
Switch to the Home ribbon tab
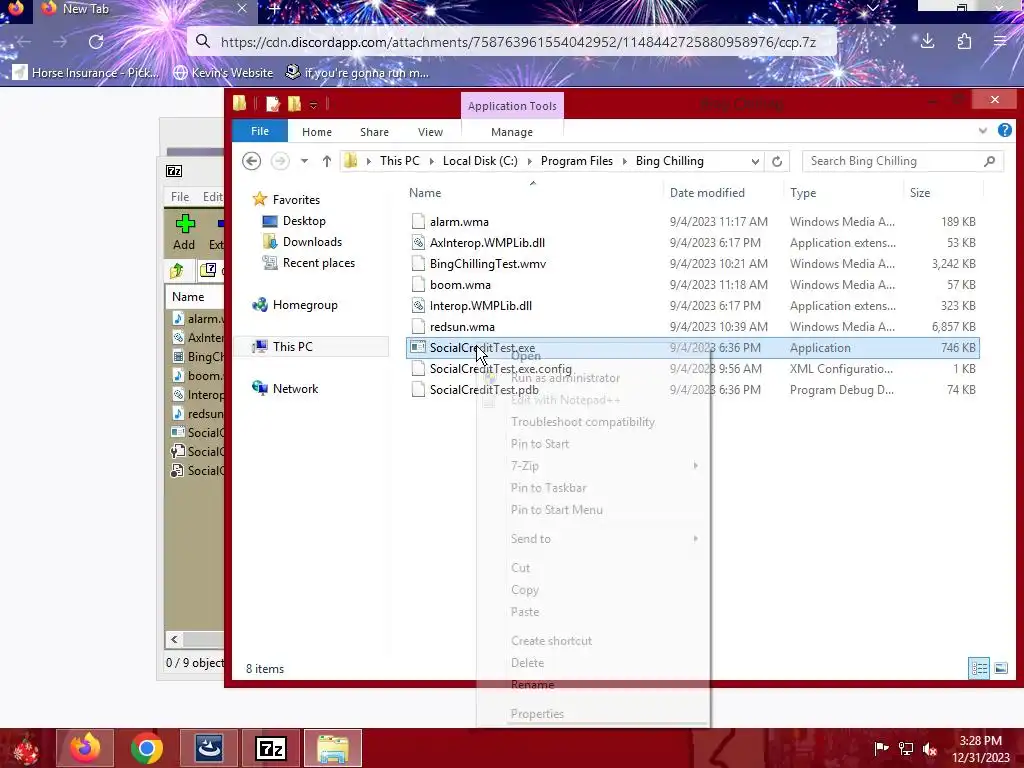coord(317,132)
